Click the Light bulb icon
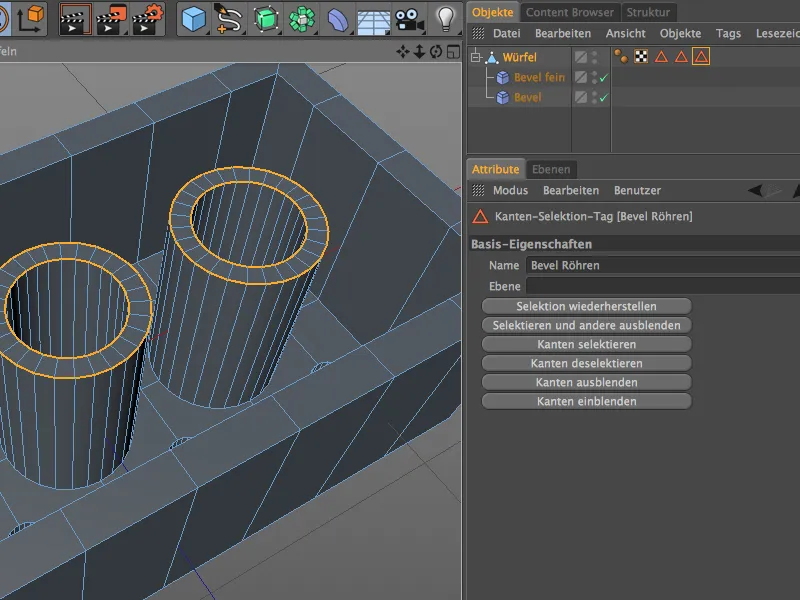This screenshot has height=600, width=800. (446, 19)
